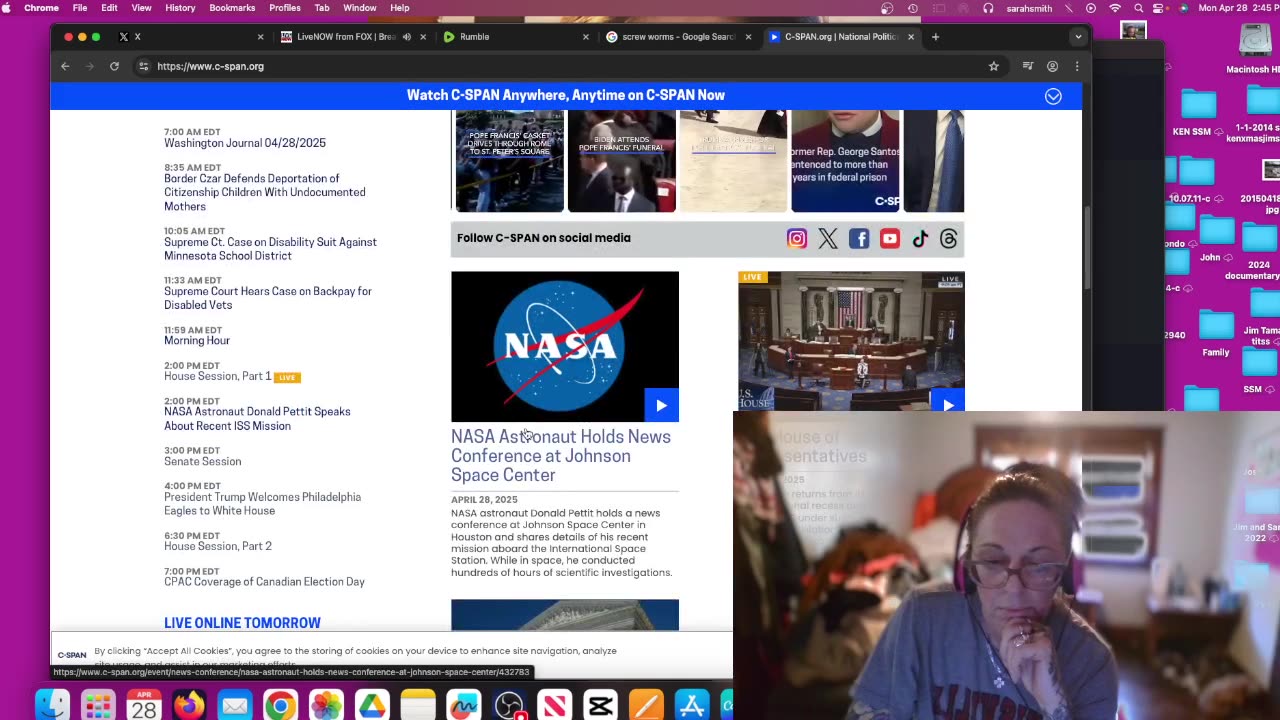The width and height of the screenshot is (1280, 720).
Task: Open House Session, Part 2 link
Action: [x=218, y=546]
